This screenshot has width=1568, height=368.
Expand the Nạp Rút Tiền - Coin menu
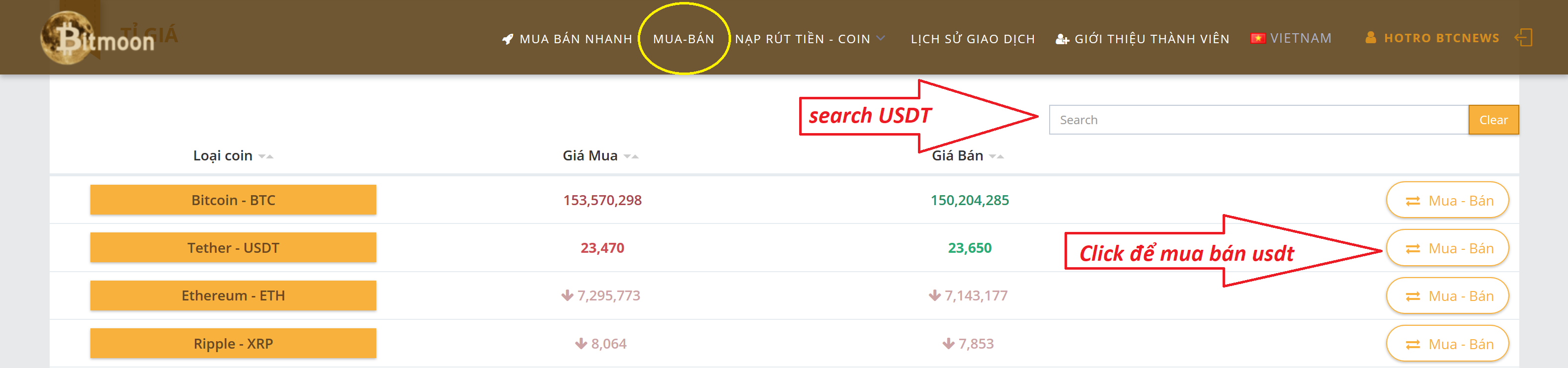coord(810,39)
